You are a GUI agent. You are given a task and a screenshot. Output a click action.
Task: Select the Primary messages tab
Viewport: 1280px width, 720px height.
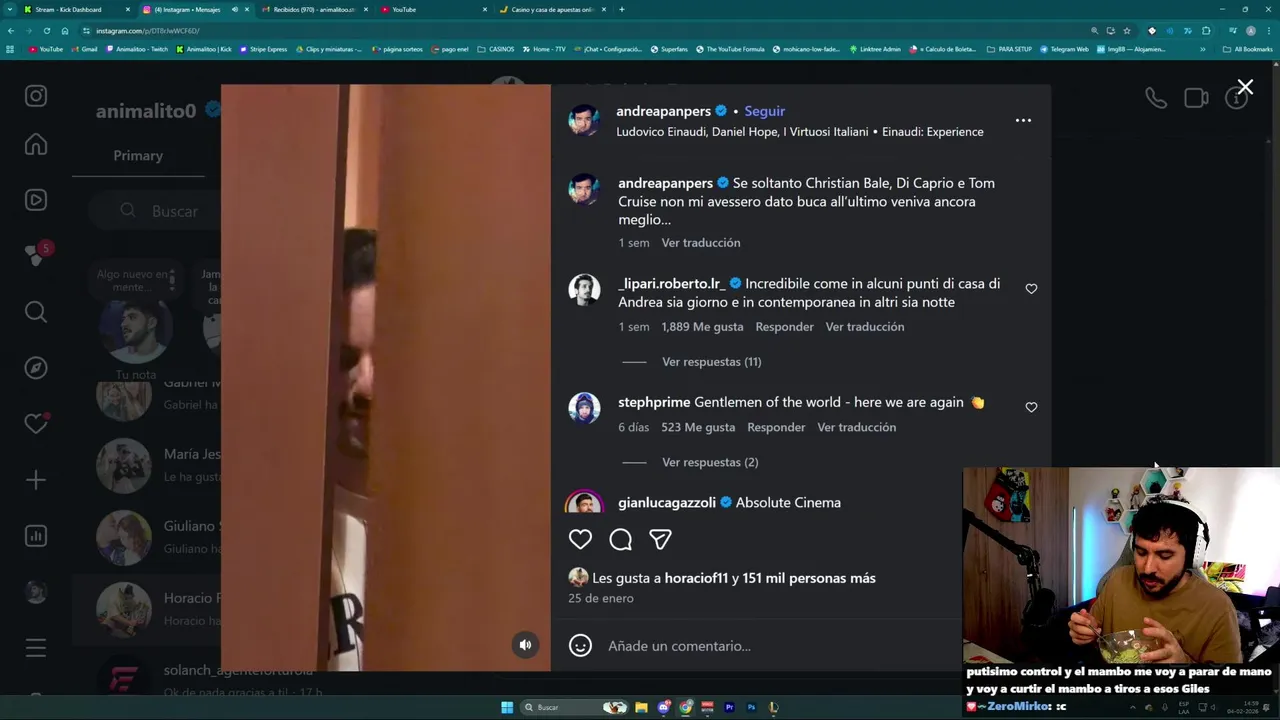point(138,156)
